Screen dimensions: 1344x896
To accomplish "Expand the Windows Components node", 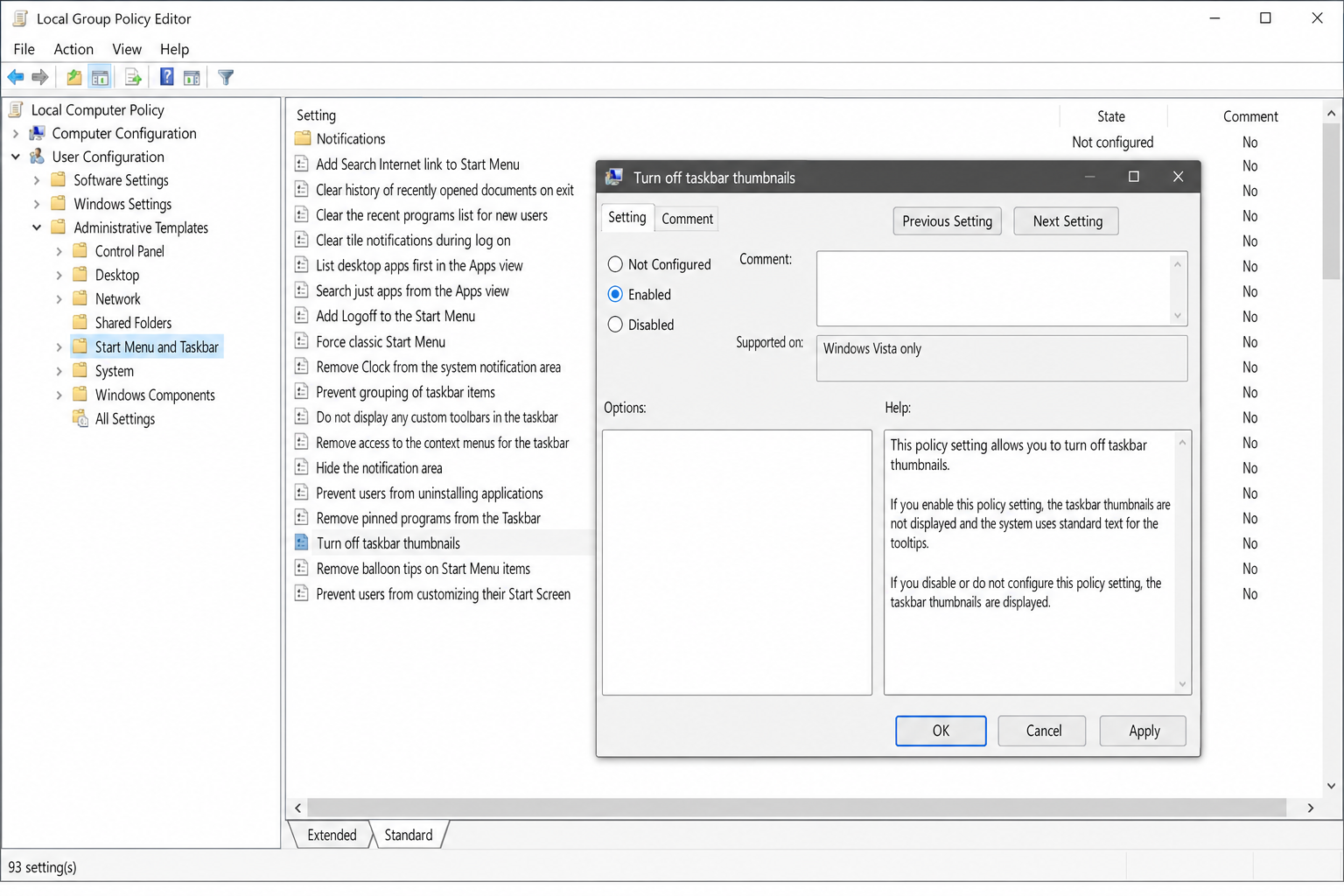I will point(59,395).
